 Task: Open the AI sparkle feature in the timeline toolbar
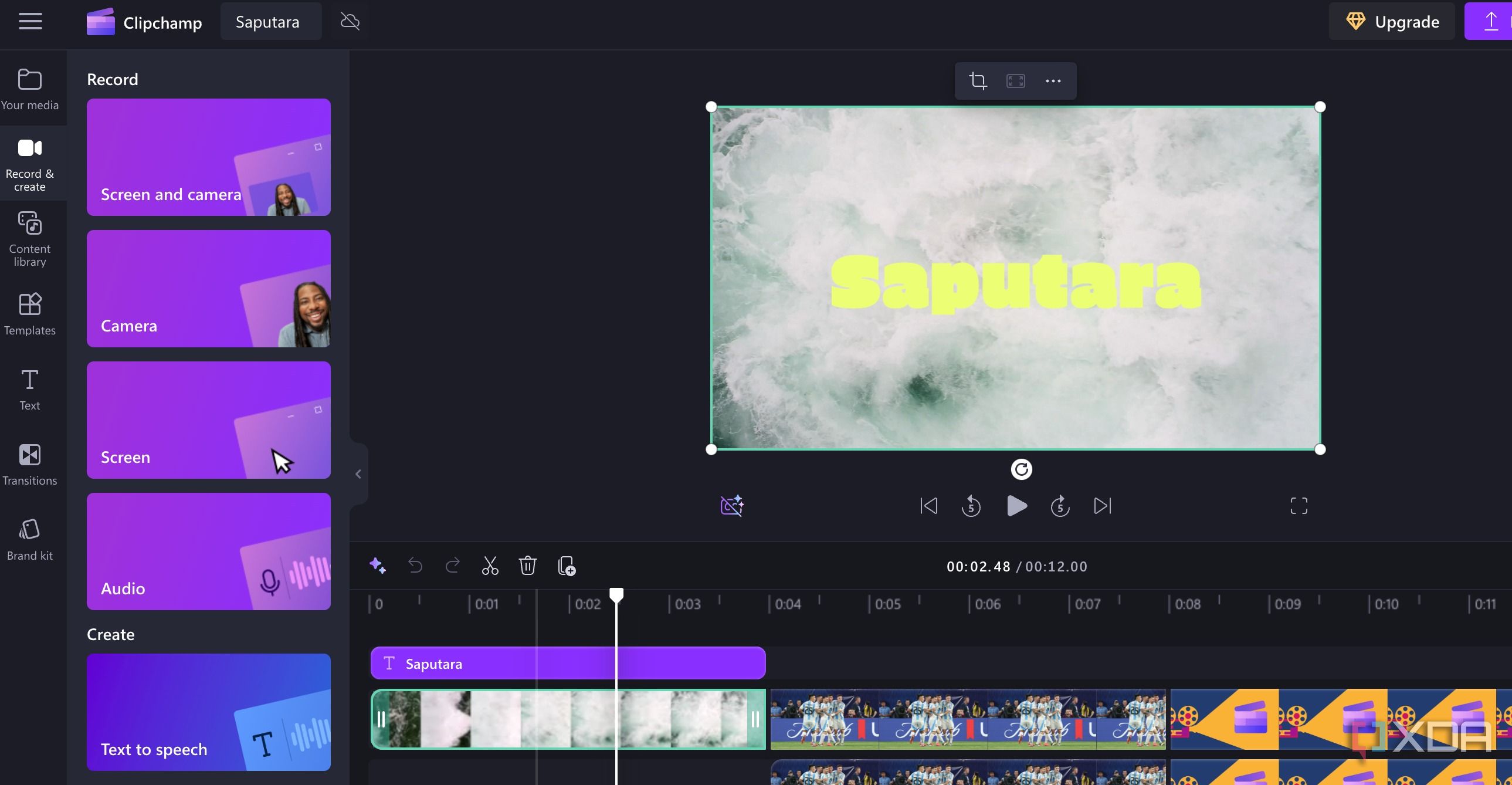click(x=378, y=566)
